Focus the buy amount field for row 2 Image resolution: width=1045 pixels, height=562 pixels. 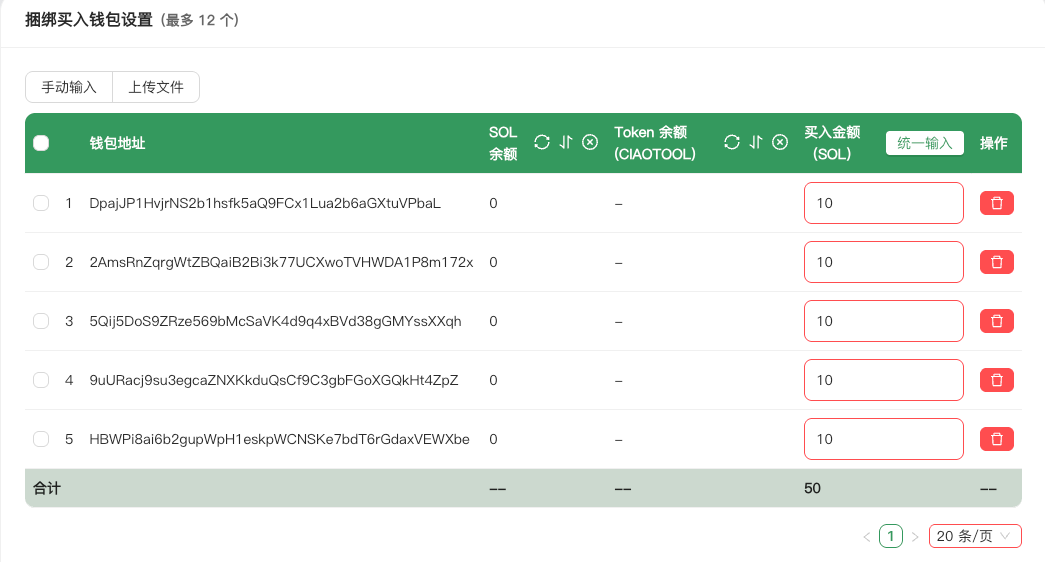pos(883,262)
